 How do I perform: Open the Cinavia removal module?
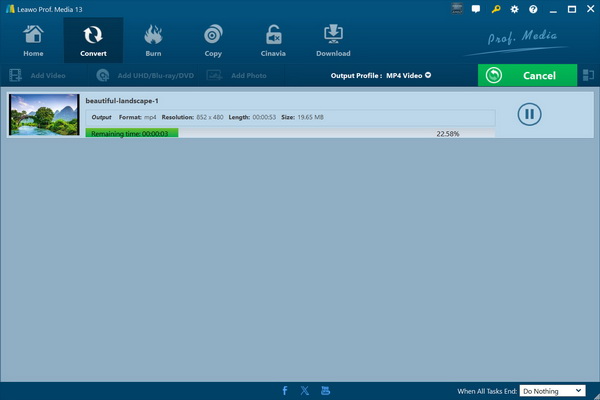point(273,41)
